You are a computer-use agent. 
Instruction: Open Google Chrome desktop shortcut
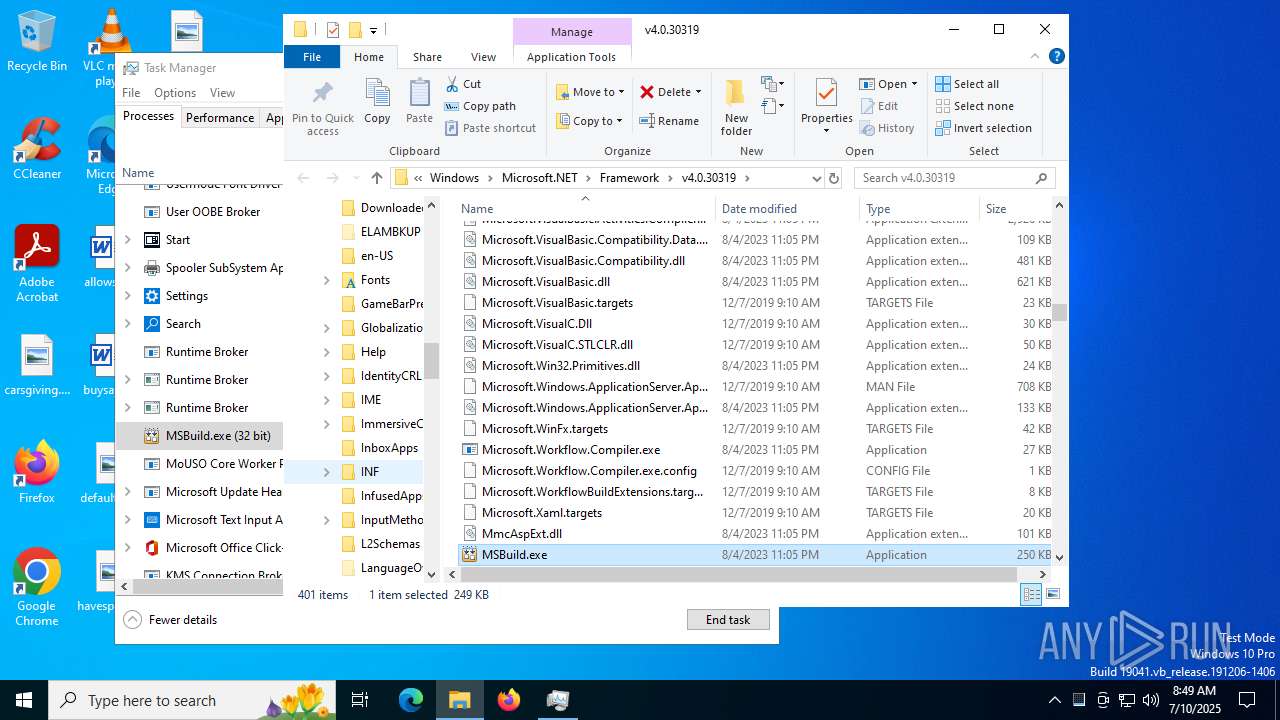[37, 588]
